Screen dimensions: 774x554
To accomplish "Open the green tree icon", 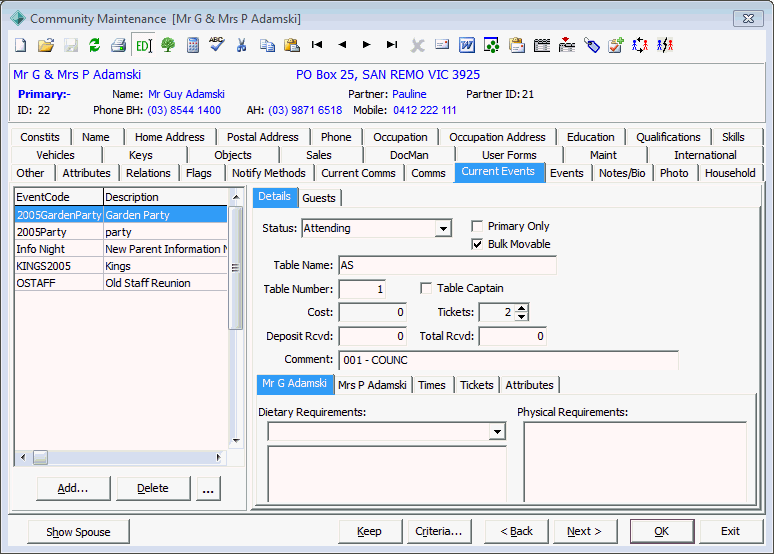I will click(168, 45).
